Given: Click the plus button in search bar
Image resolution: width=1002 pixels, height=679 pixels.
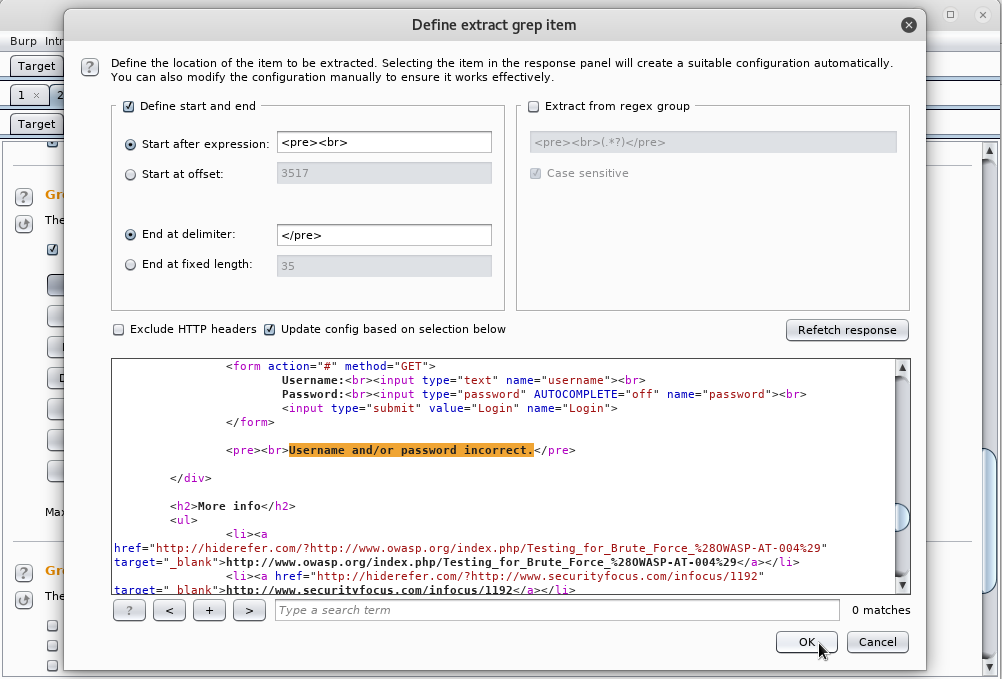Looking at the screenshot, I should (x=209, y=610).
